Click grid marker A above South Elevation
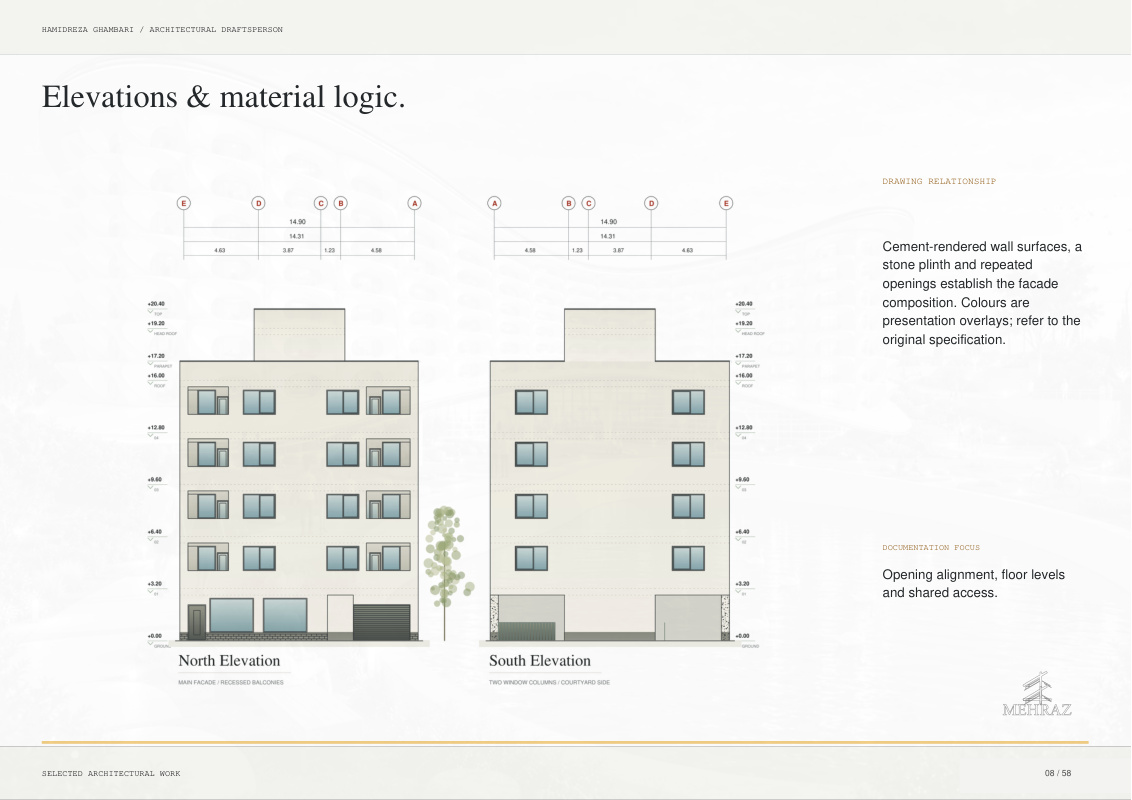 point(495,204)
